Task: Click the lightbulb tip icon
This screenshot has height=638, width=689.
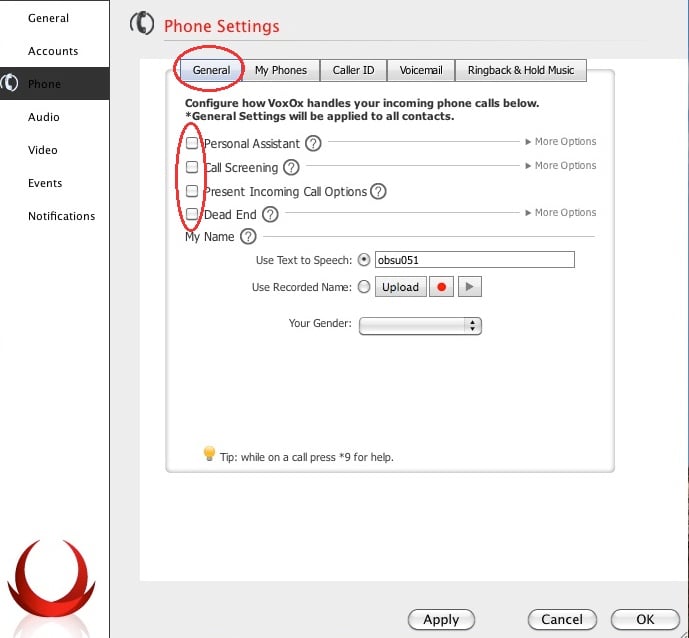Action: (209, 453)
